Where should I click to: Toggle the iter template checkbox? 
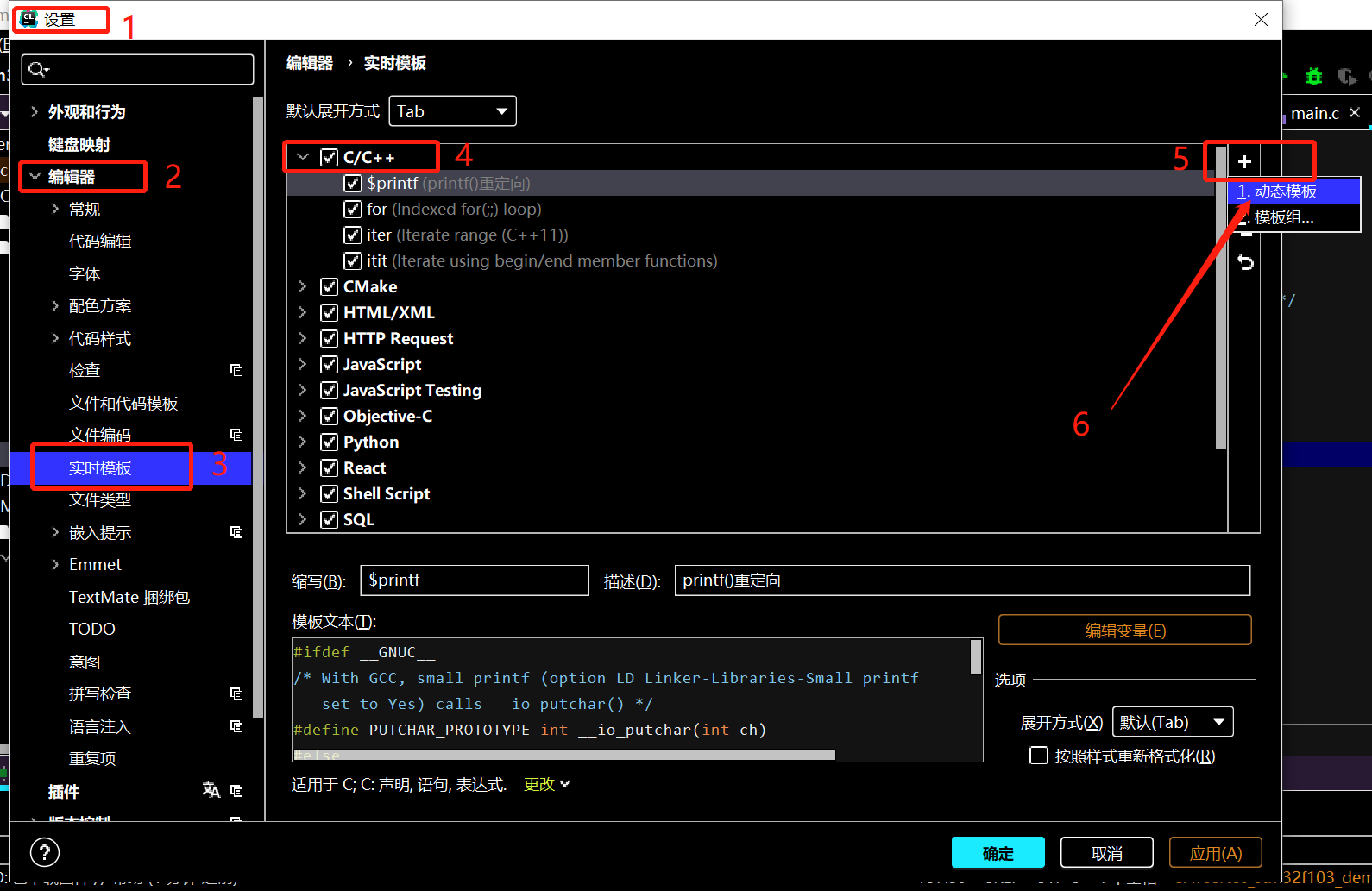(x=352, y=235)
